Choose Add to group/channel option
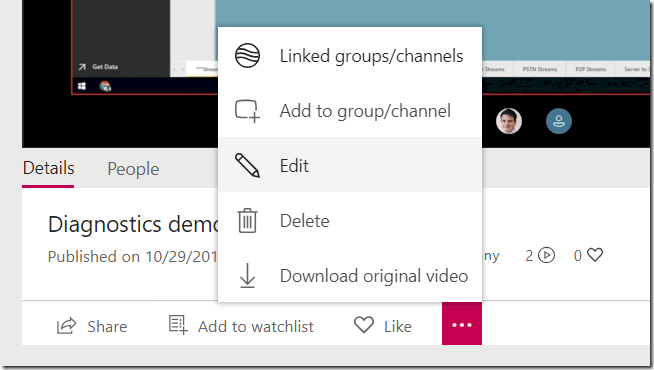The image size is (654, 370). click(x=350, y=111)
